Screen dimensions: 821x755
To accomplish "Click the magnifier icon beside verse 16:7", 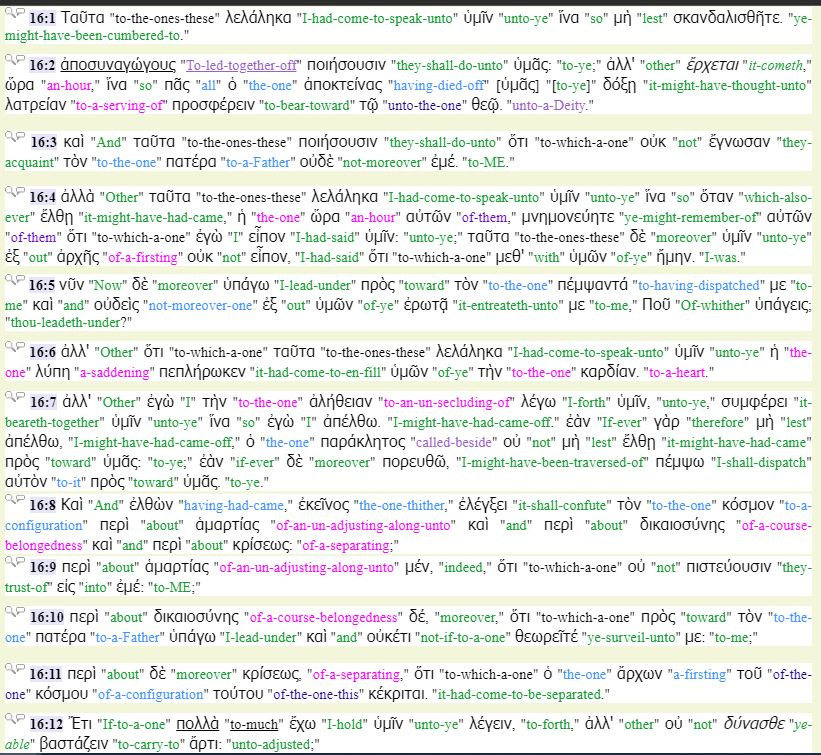I will [10, 397].
